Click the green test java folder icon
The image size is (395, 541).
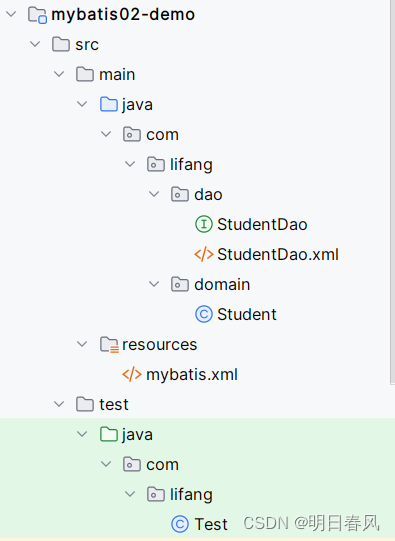109,434
